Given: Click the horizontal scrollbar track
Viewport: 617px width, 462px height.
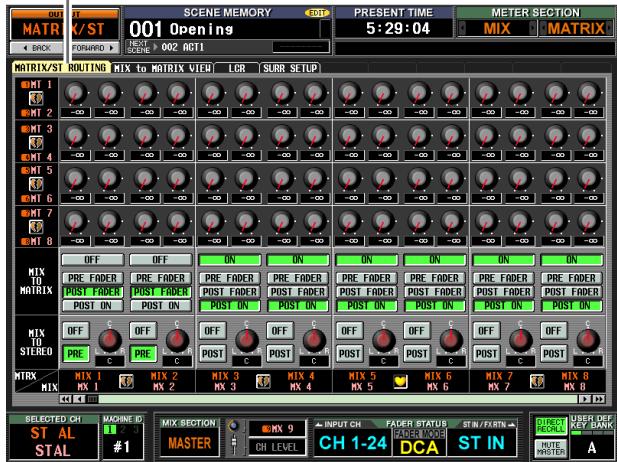Looking at the screenshot, I should pos(338,399).
